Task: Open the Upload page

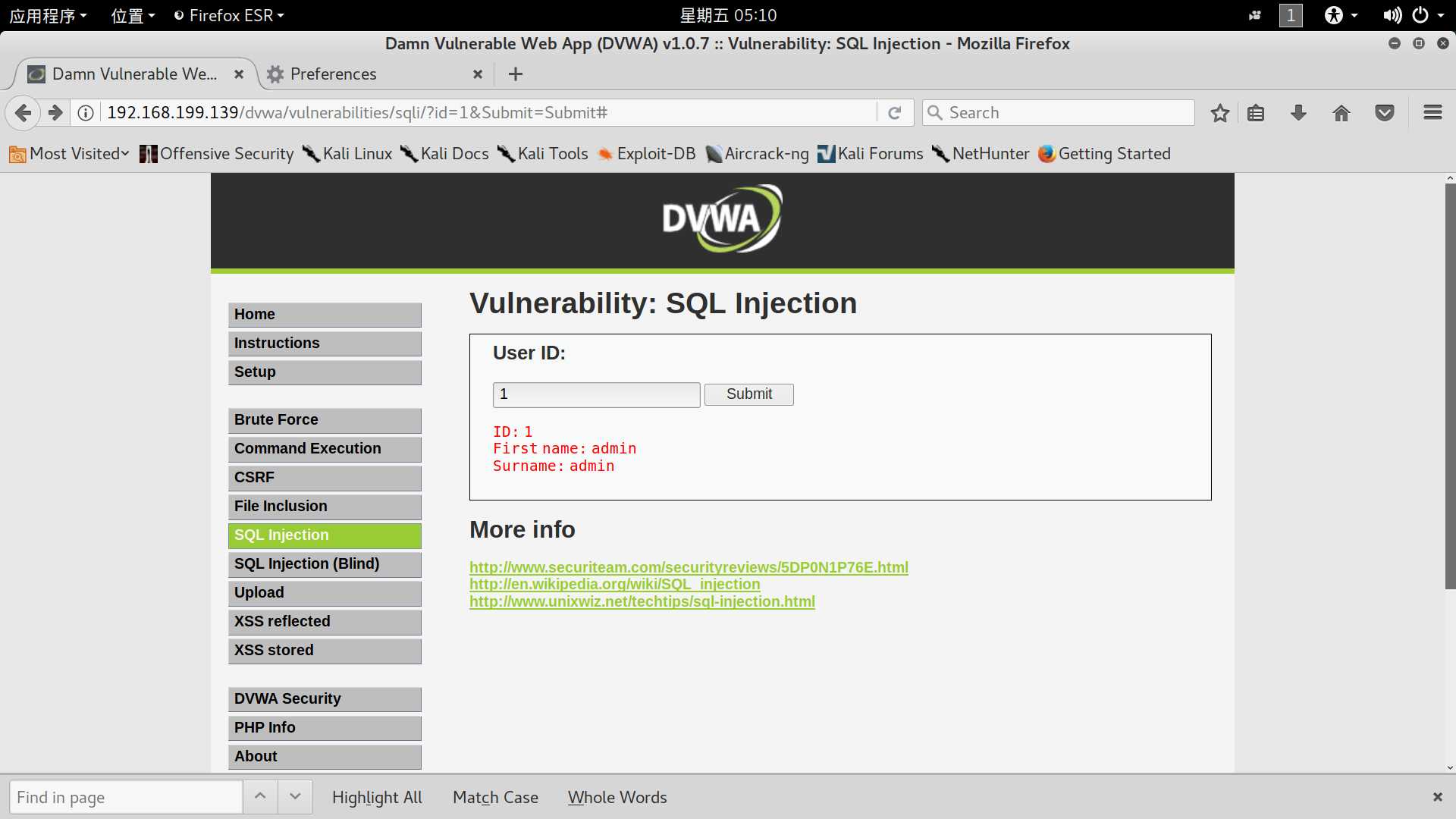Action: click(x=325, y=593)
